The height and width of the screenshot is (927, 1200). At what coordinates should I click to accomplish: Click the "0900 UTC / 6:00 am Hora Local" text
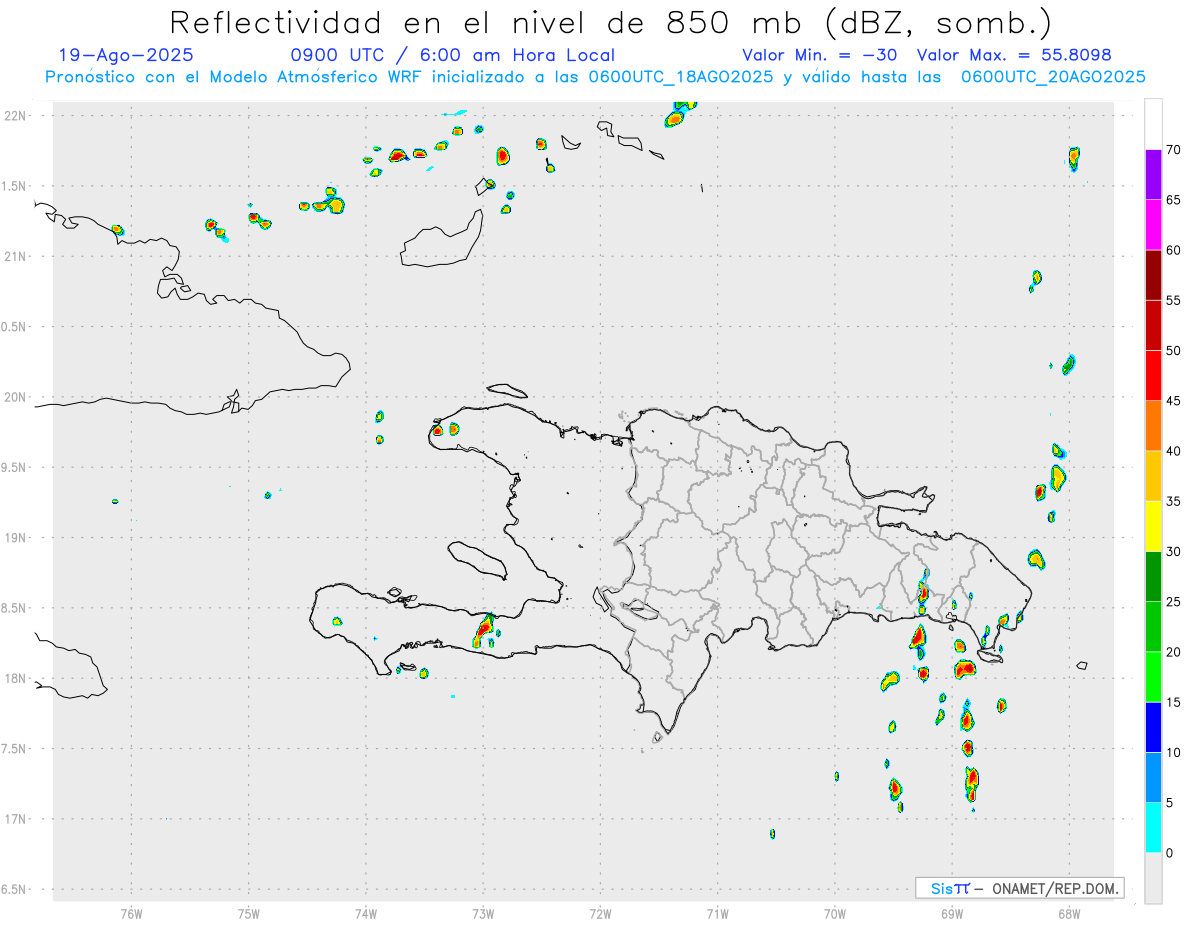[x=452, y=55]
